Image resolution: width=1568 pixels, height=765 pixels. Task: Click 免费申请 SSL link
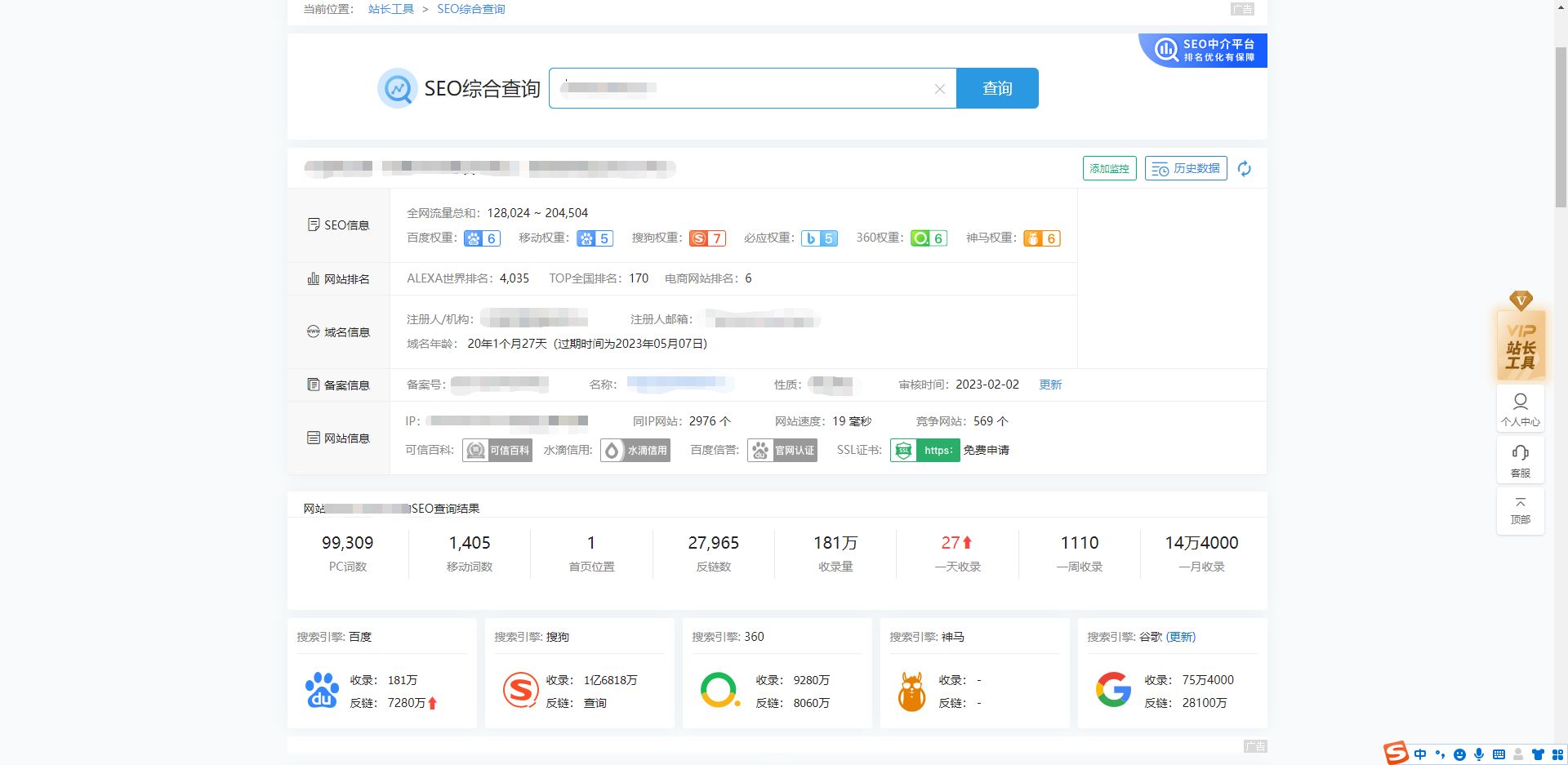coord(987,450)
